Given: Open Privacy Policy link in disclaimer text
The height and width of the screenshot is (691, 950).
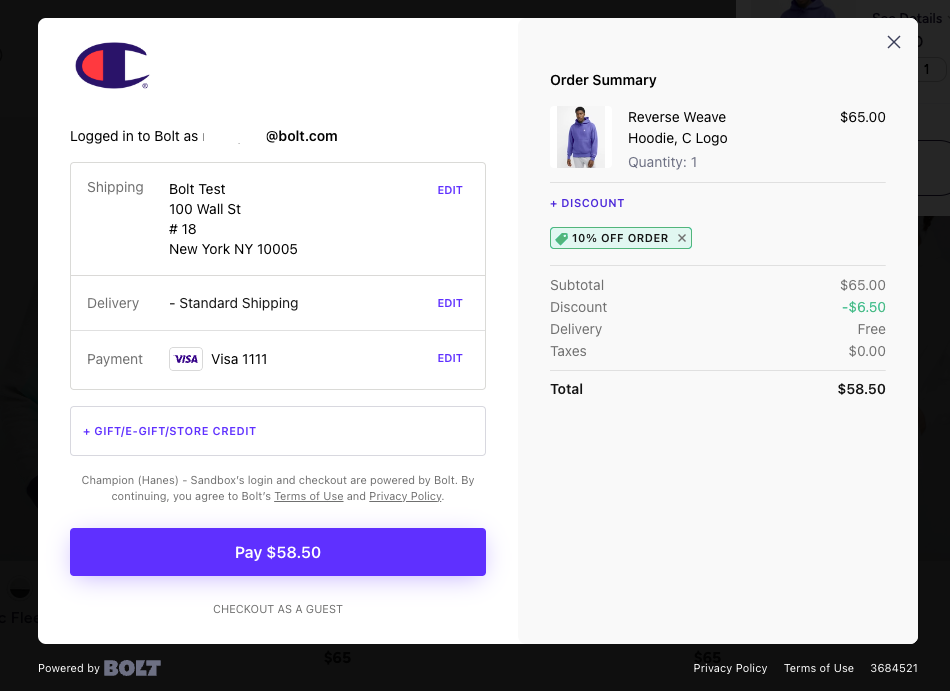Looking at the screenshot, I should click(x=405, y=496).
